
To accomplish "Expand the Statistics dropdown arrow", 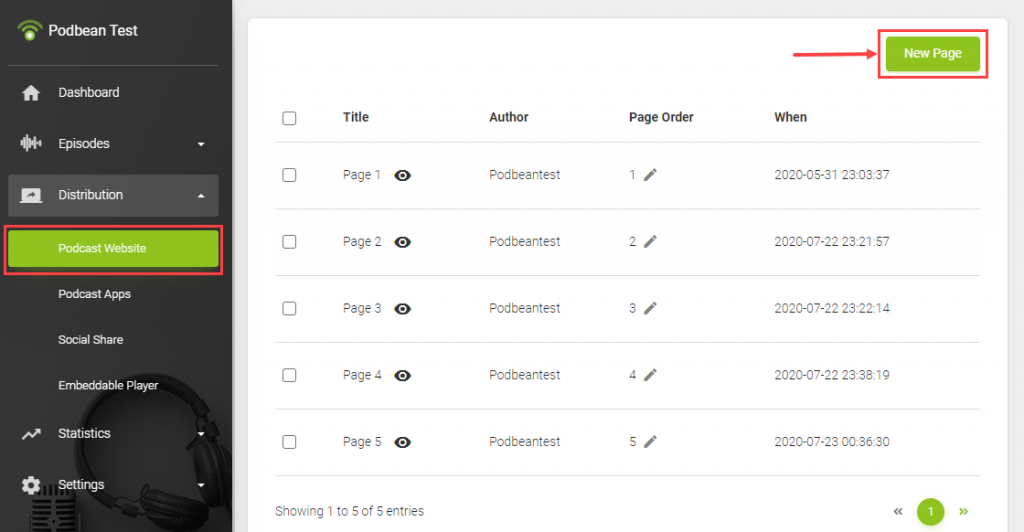I will [x=201, y=434].
